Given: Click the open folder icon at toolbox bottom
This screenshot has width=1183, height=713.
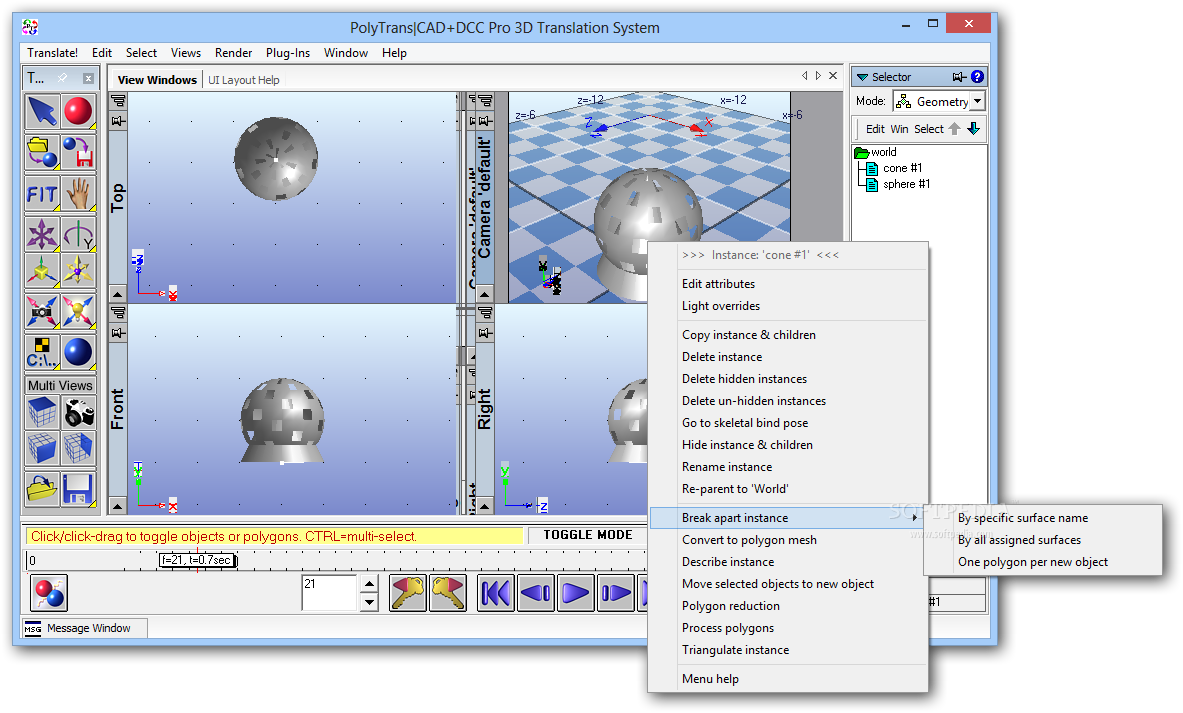Looking at the screenshot, I should point(42,489).
